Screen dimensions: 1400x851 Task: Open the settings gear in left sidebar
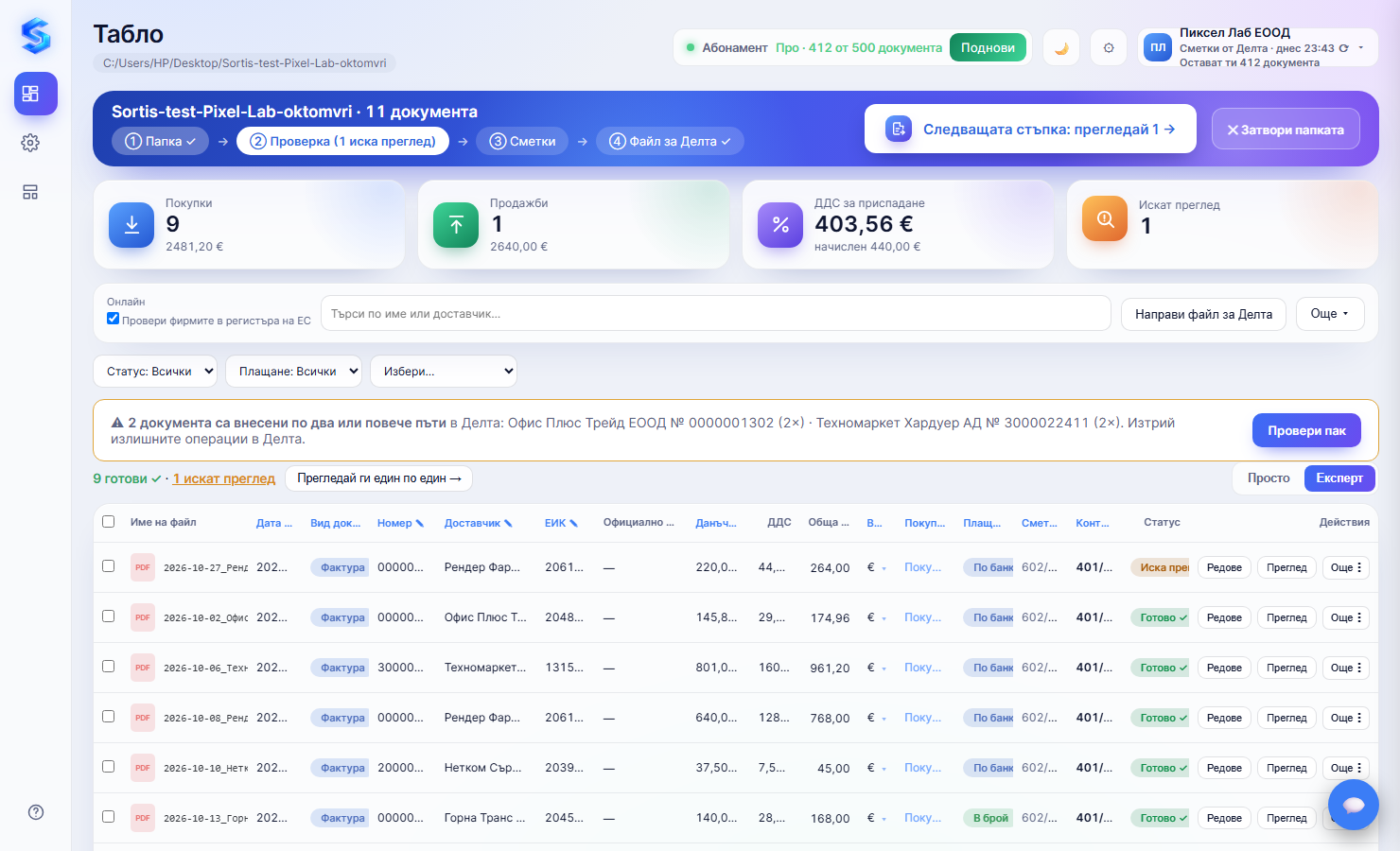pyautogui.click(x=30, y=143)
